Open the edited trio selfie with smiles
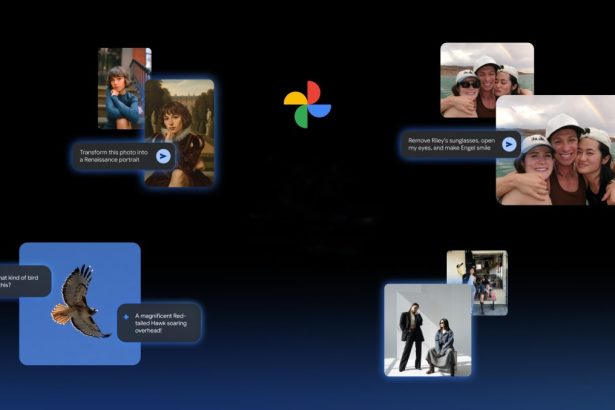615x410 pixels. 555,150
